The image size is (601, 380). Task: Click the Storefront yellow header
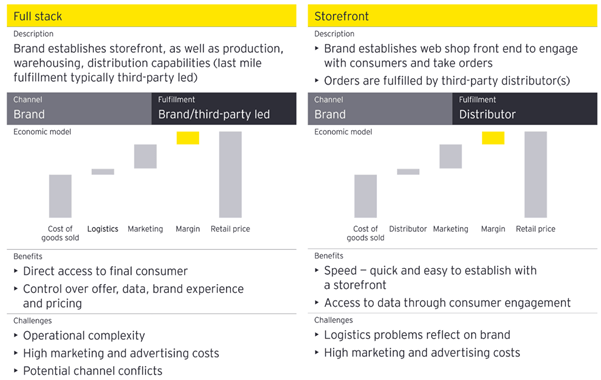click(452, 16)
